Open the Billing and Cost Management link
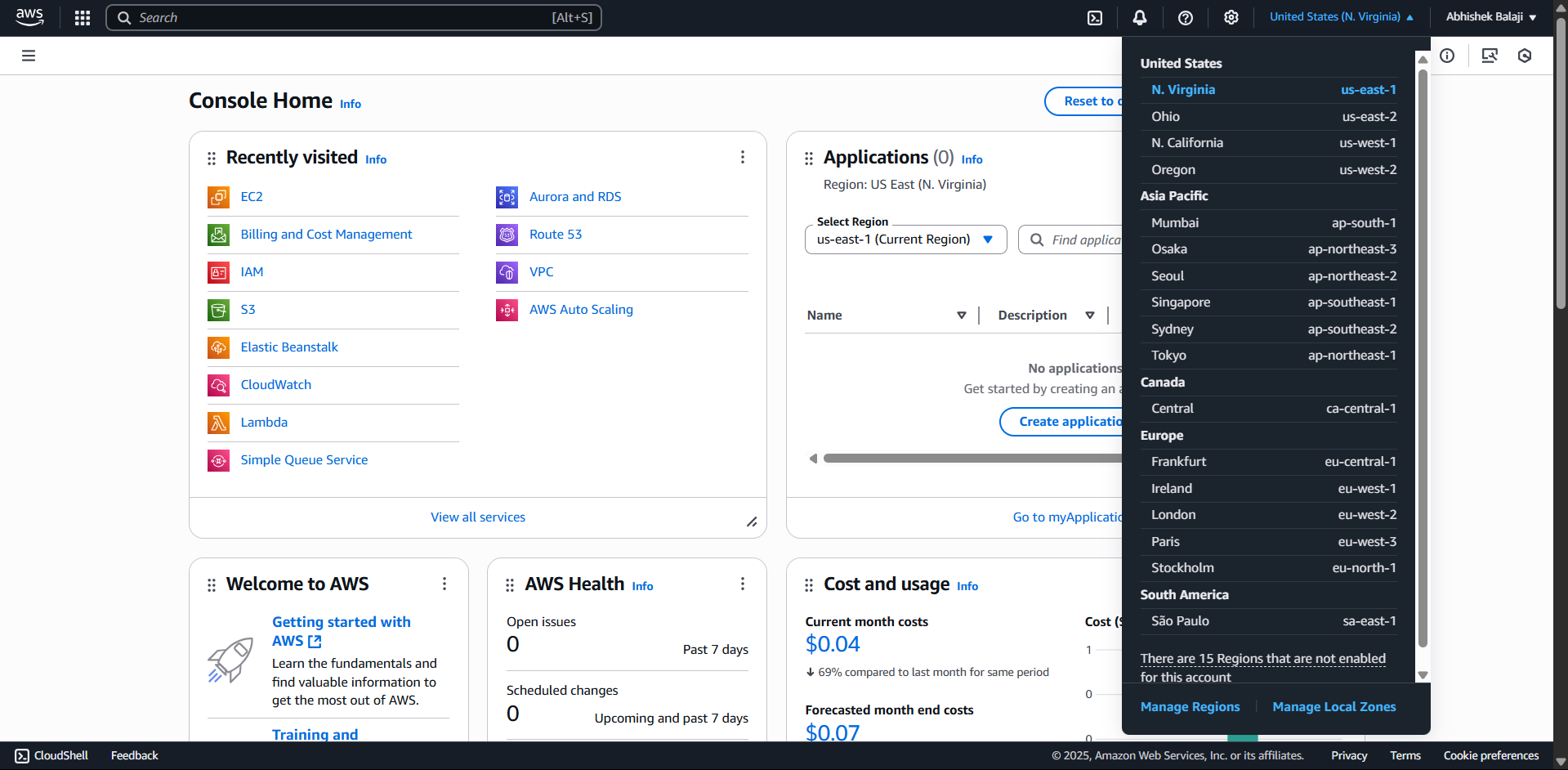This screenshot has width=1568, height=770. pos(326,235)
